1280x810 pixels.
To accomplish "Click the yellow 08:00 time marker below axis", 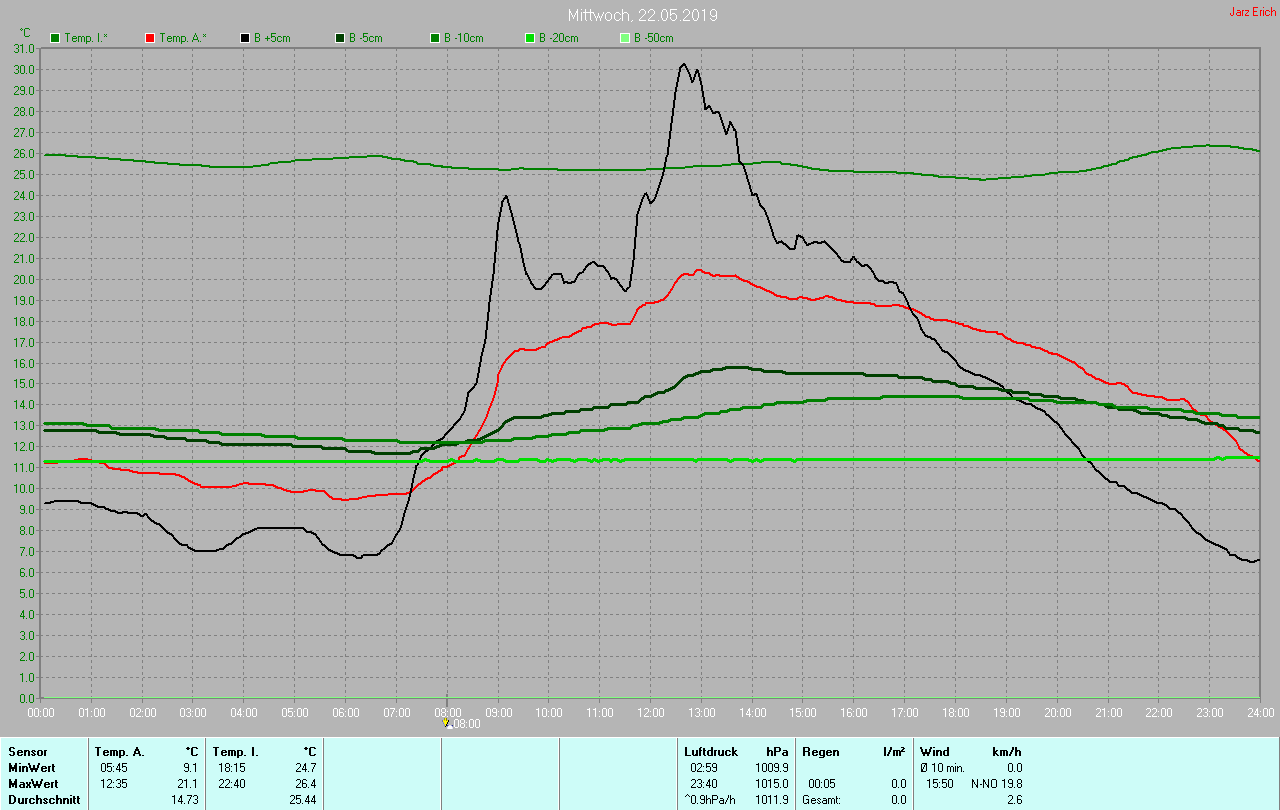I will tap(447, 722).
